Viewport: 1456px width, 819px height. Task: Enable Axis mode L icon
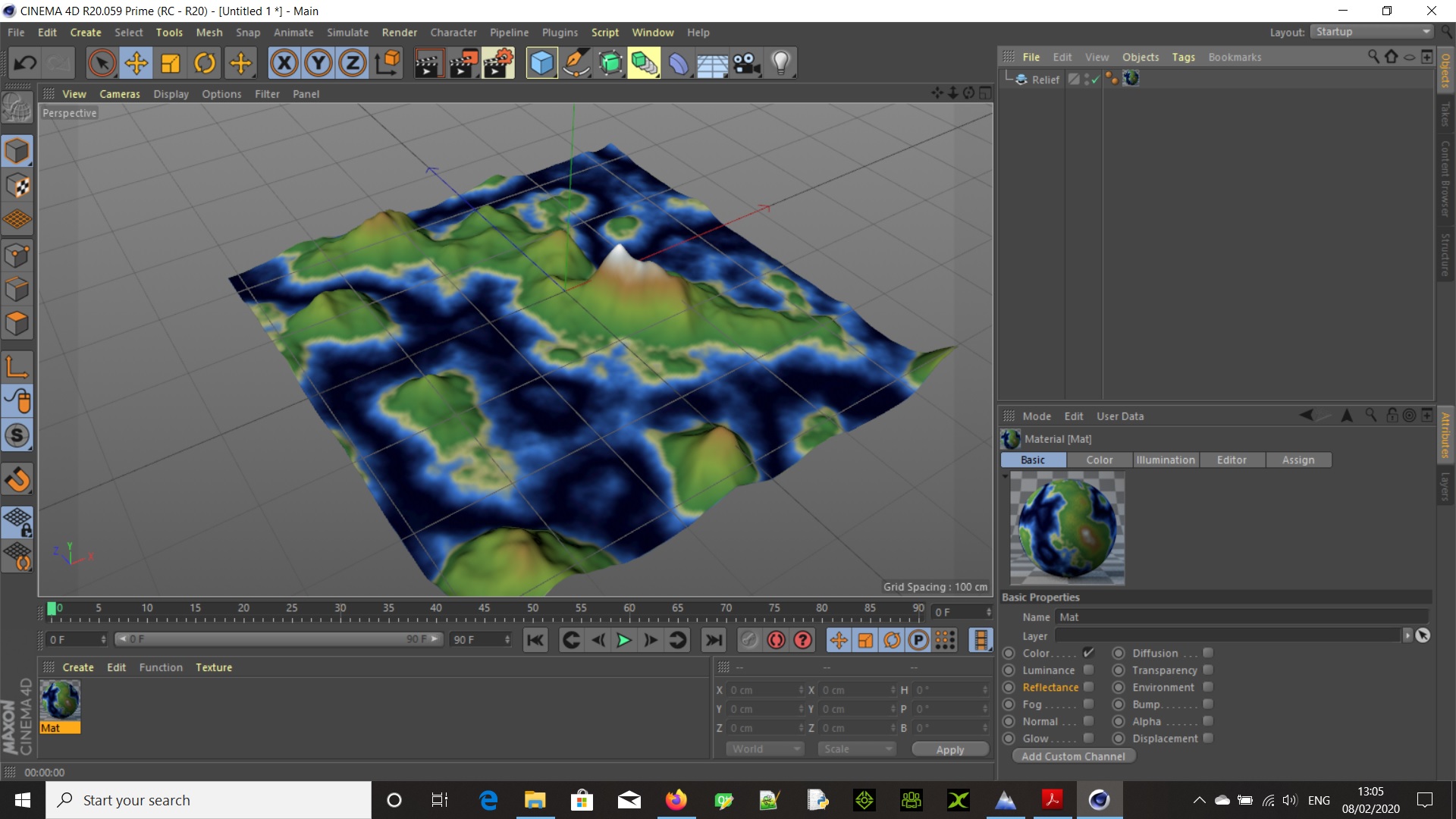pos(17,366)
